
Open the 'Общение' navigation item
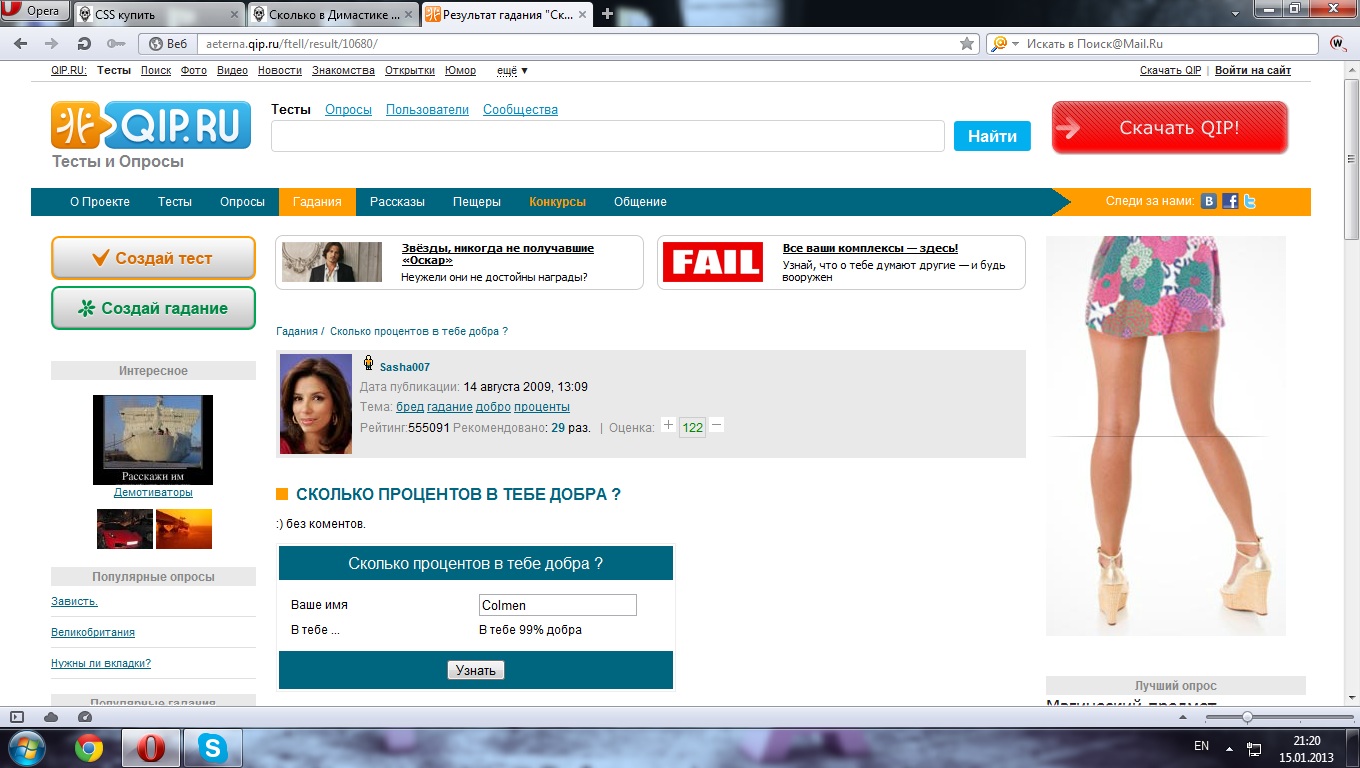(640, 201)
